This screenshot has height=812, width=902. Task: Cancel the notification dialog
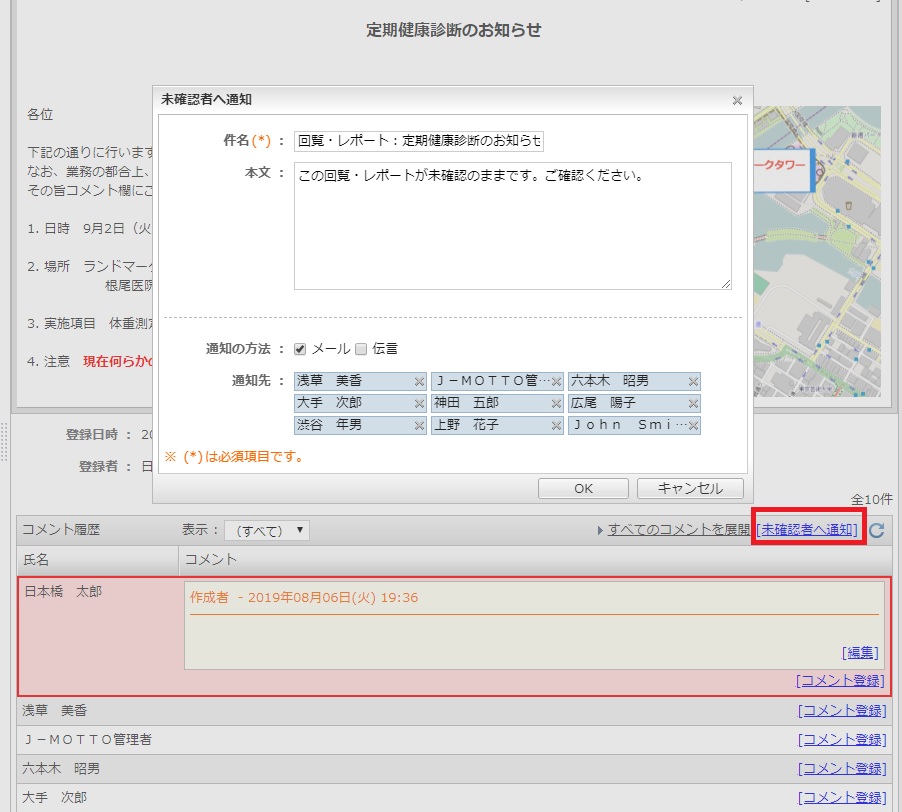pyautogui.click(x=690, y=489)
